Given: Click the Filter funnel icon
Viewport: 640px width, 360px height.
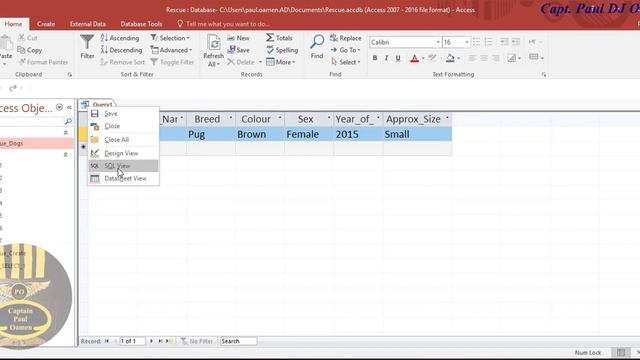Looking at the screenshot, I should (x=87, y=42).
